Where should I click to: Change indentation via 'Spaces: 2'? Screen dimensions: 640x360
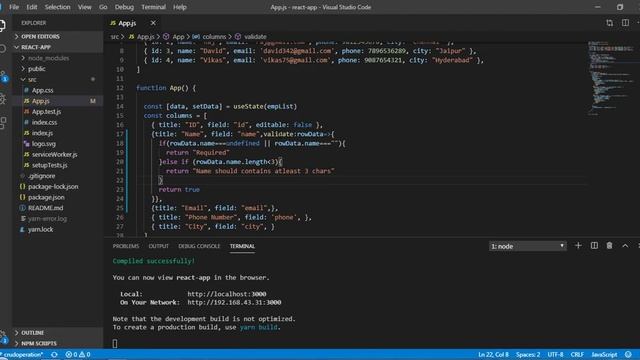528,355
